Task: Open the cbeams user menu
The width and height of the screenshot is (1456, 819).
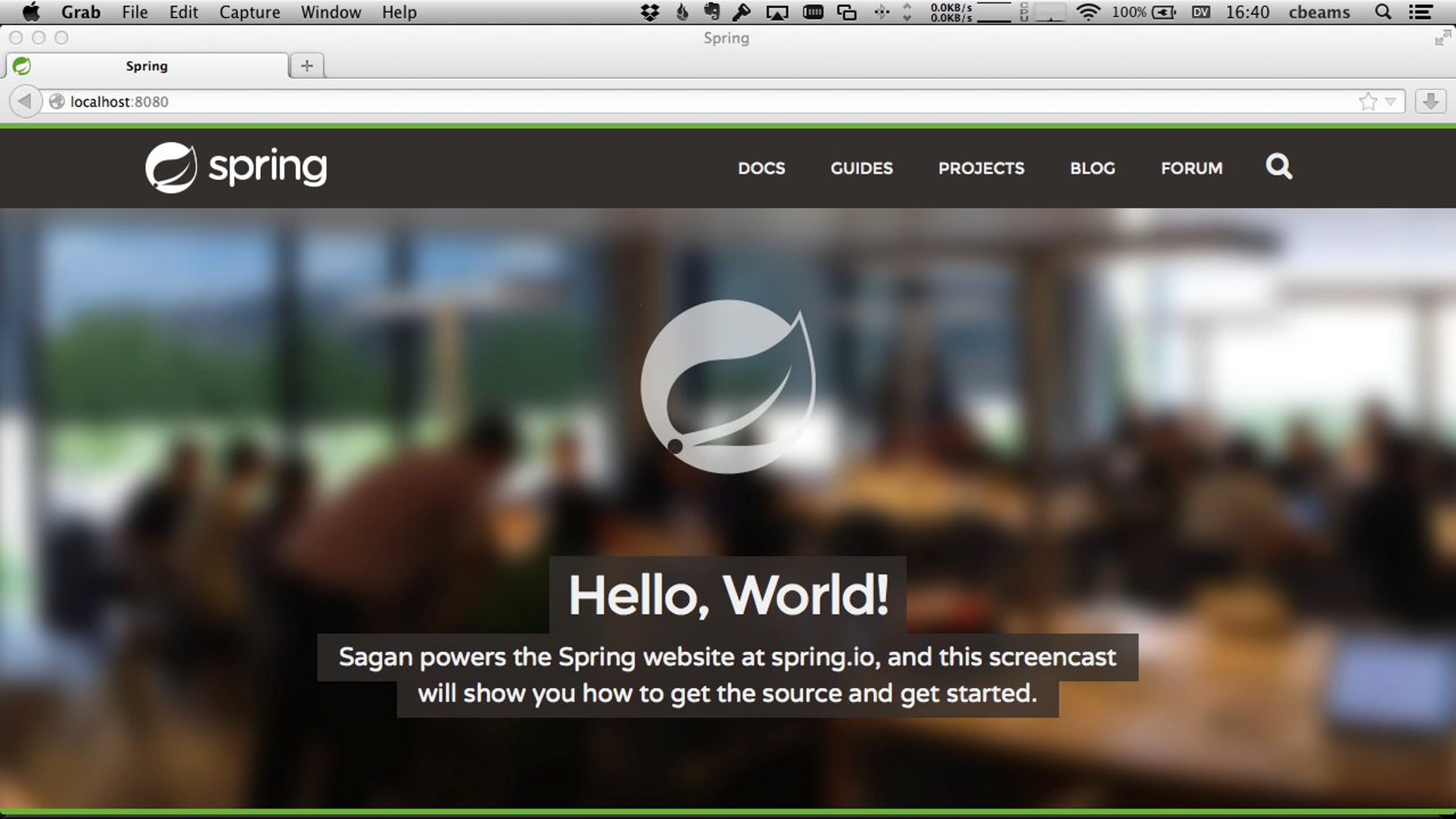Action: tap(1319, 12)
